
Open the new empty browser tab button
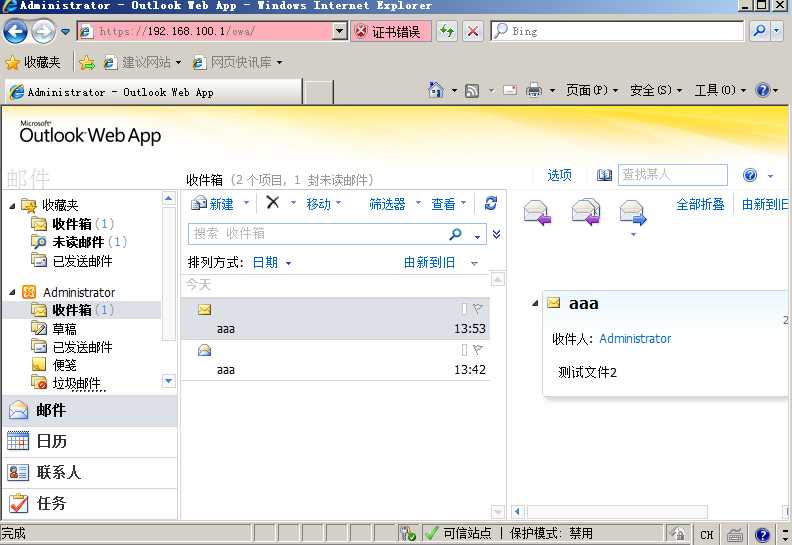318,92
